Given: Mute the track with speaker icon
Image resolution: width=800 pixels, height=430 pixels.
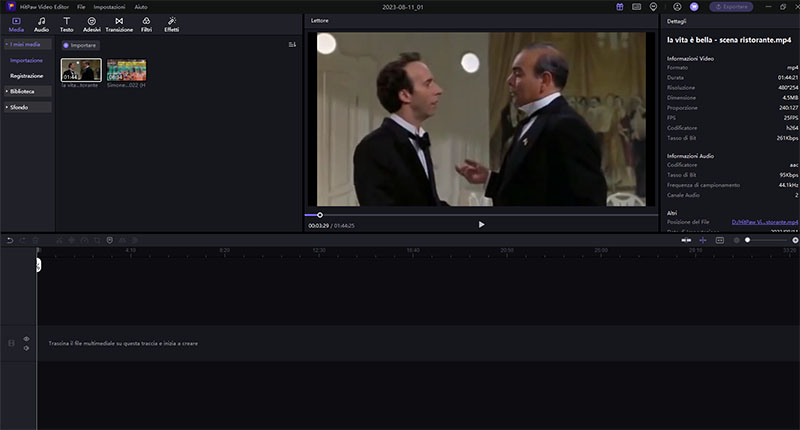Looking at the screenshot, I should [x=26, y=348].
